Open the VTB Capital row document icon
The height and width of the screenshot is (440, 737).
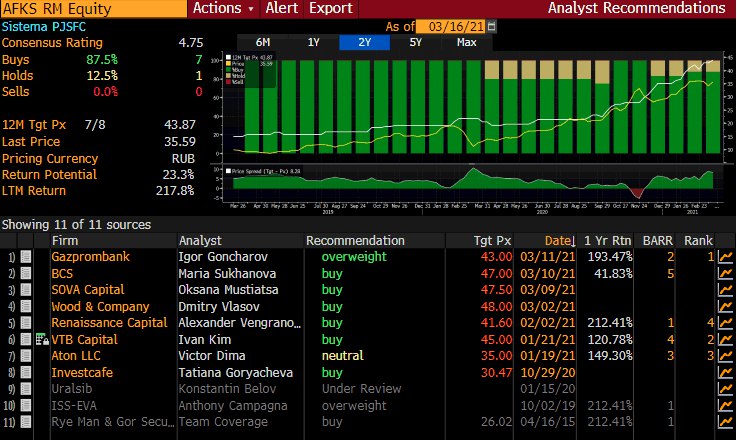pos(26,339)
